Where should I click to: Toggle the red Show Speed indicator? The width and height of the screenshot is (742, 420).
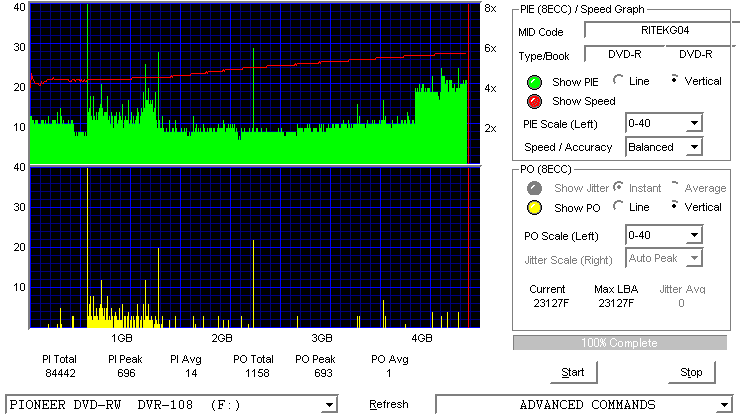tap(534, 101)
